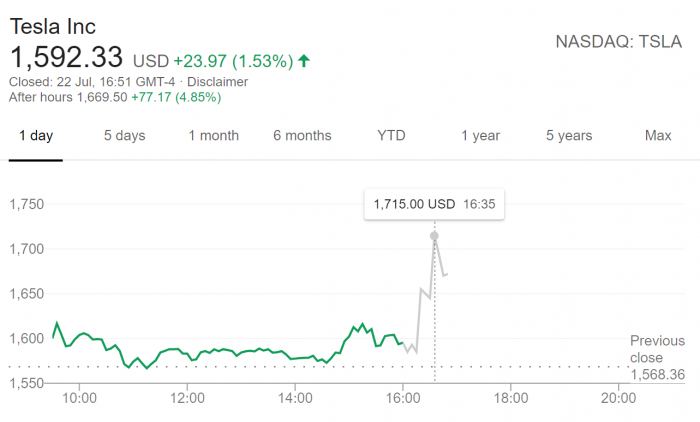Open the 1 month chart range
The height and width of the screenshot is (422, 700).
click(213, 135)
